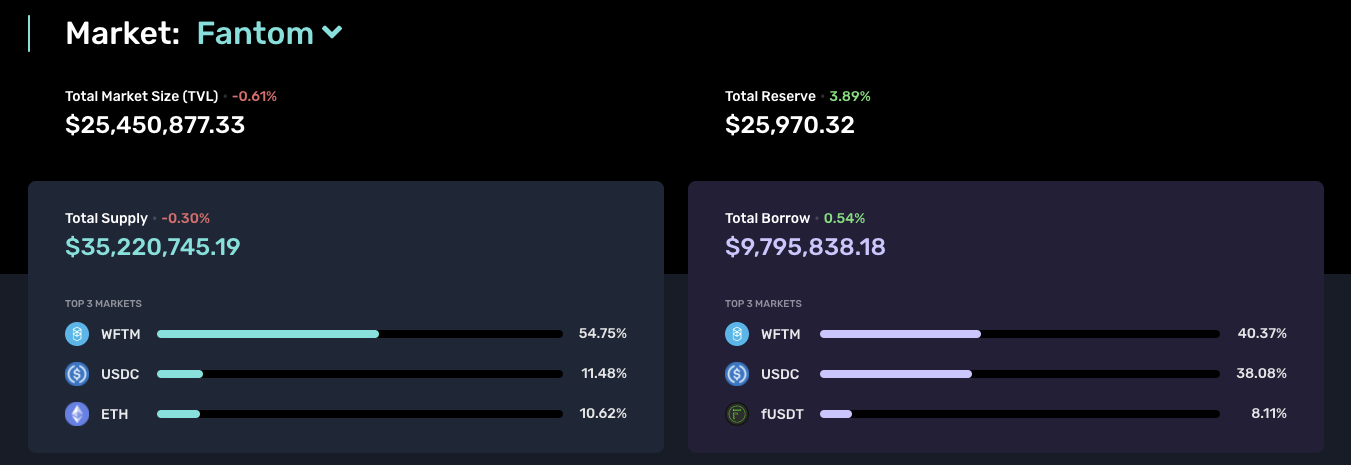The width and height of the screenshot is (1351, 465).
Task: Click the 40.37% borrow percentage
Action: 1263,334
